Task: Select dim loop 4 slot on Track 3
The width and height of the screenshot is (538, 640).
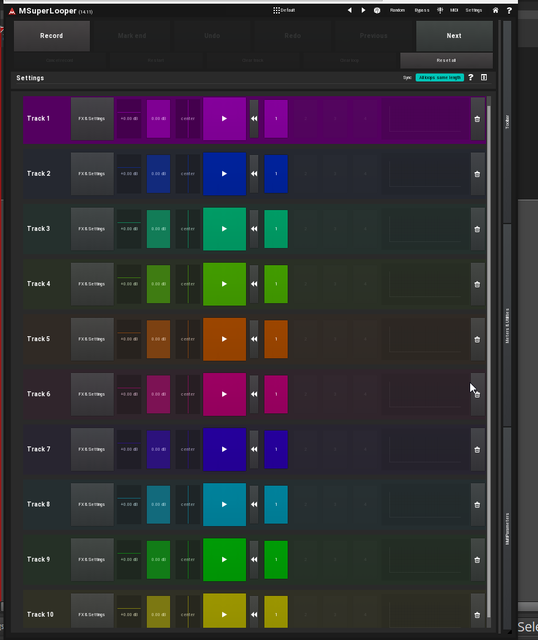Action: click(365, 229)
